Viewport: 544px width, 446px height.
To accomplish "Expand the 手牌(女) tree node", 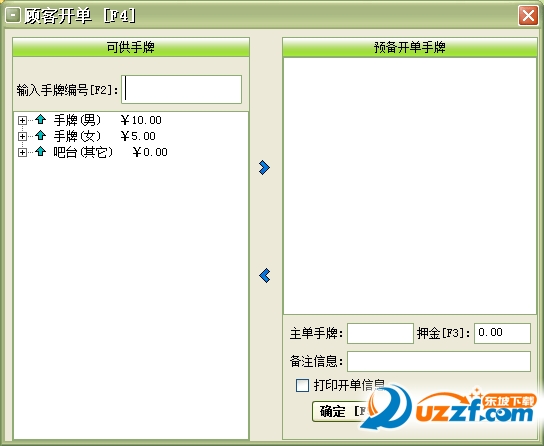I will click(x=22, y=136).
